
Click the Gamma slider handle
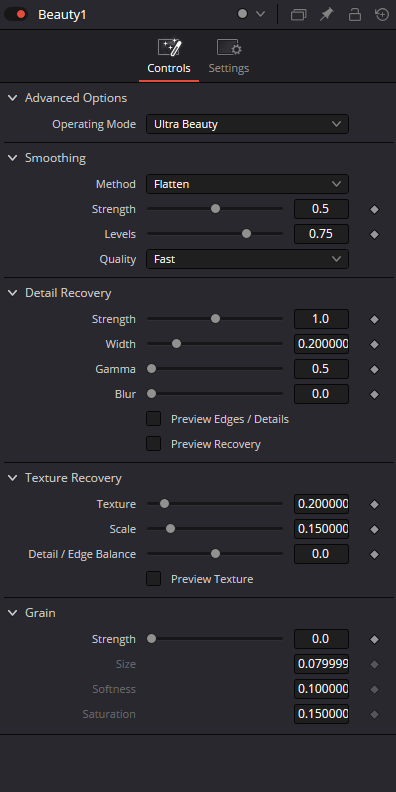152,369
